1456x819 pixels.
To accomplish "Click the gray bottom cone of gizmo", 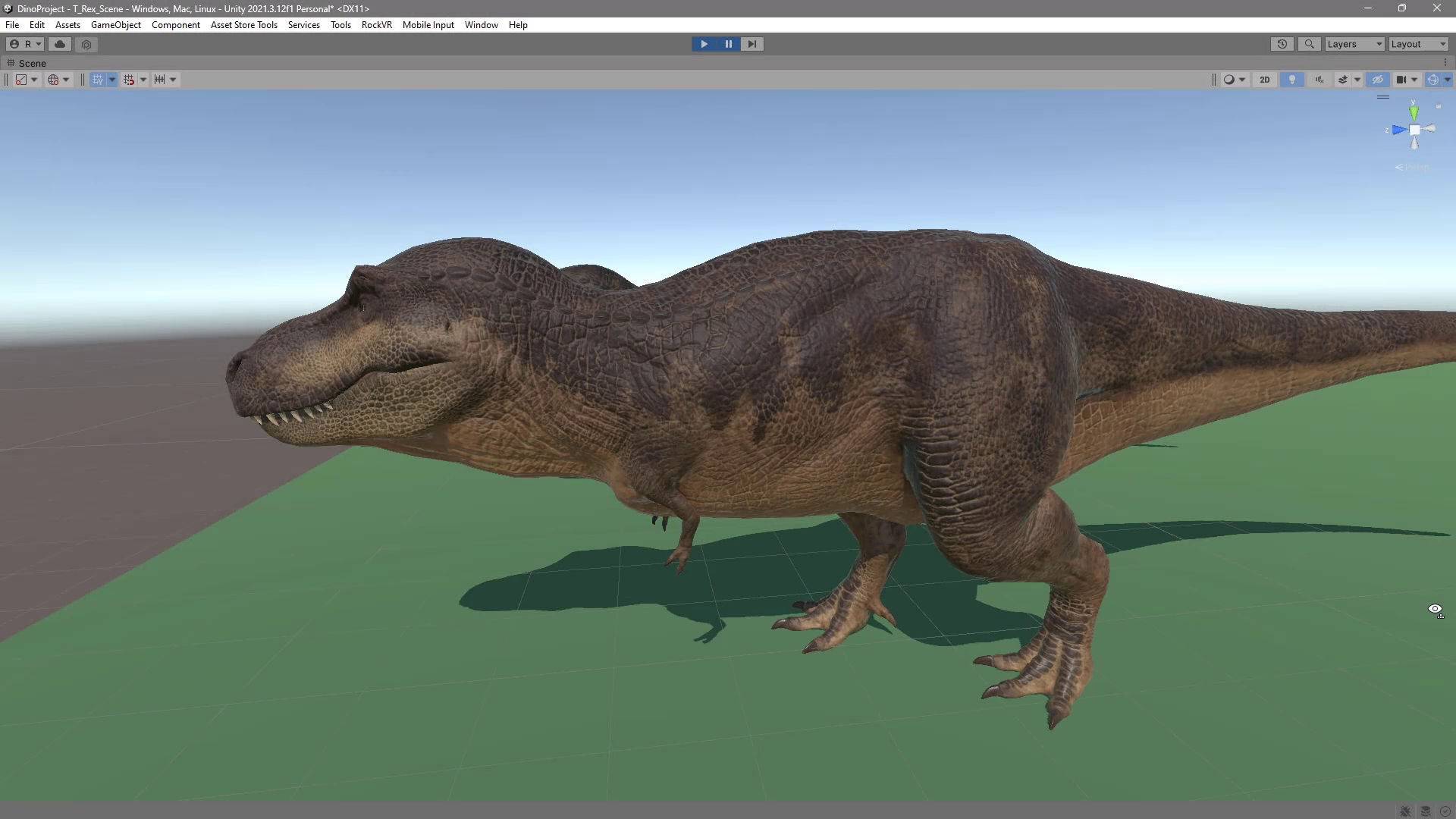I will [1414, 143].
